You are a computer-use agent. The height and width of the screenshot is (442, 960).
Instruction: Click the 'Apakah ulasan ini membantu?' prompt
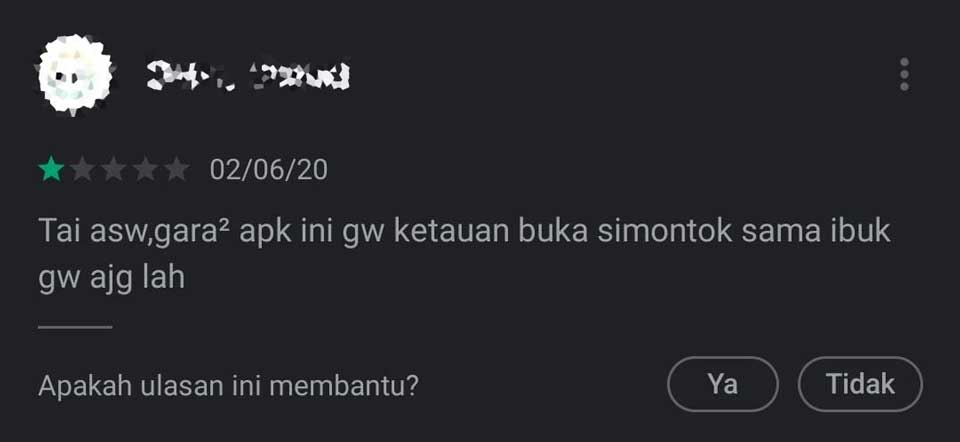[228, 386]
